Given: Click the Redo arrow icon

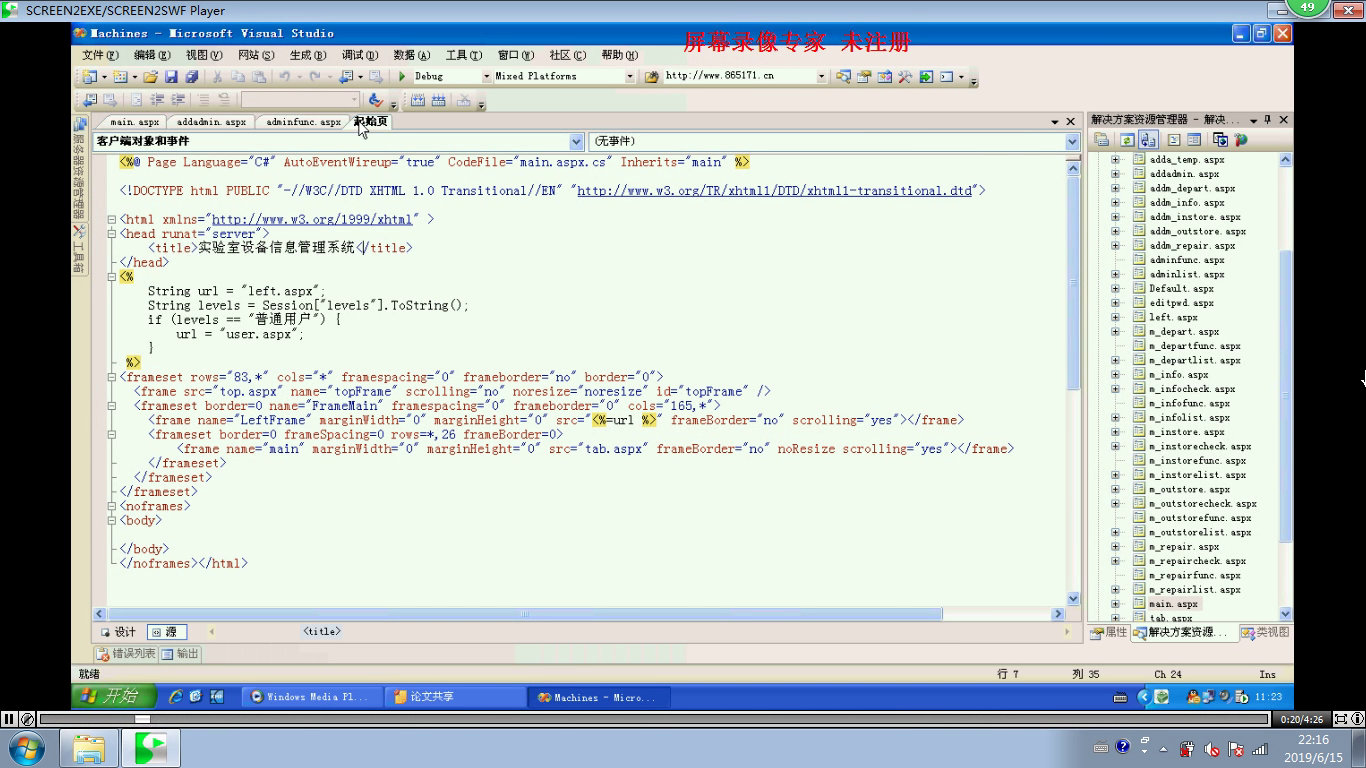Looking at the screenshot, I should point(315,76).
